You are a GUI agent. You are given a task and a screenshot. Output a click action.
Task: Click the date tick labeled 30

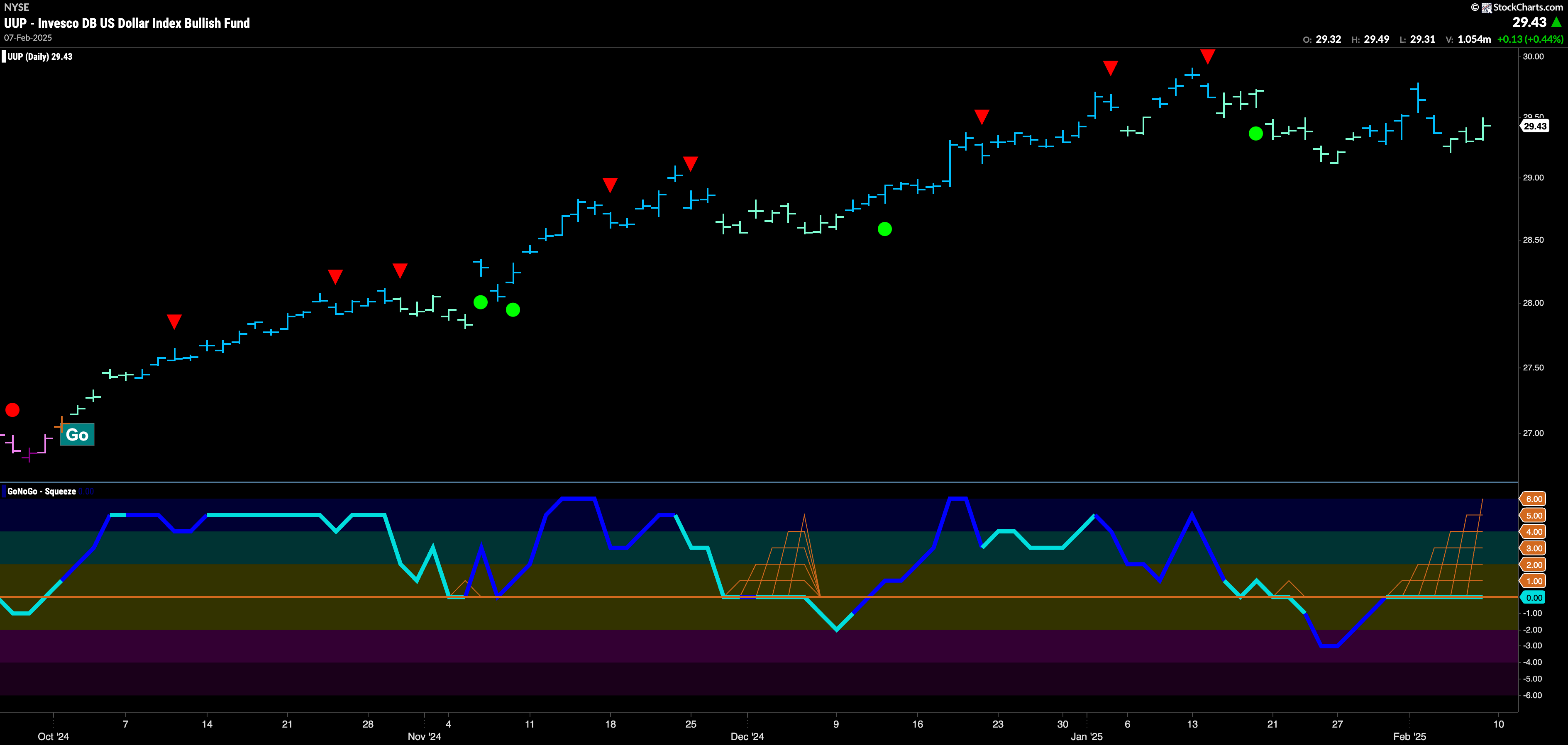tap(1063, 724)
